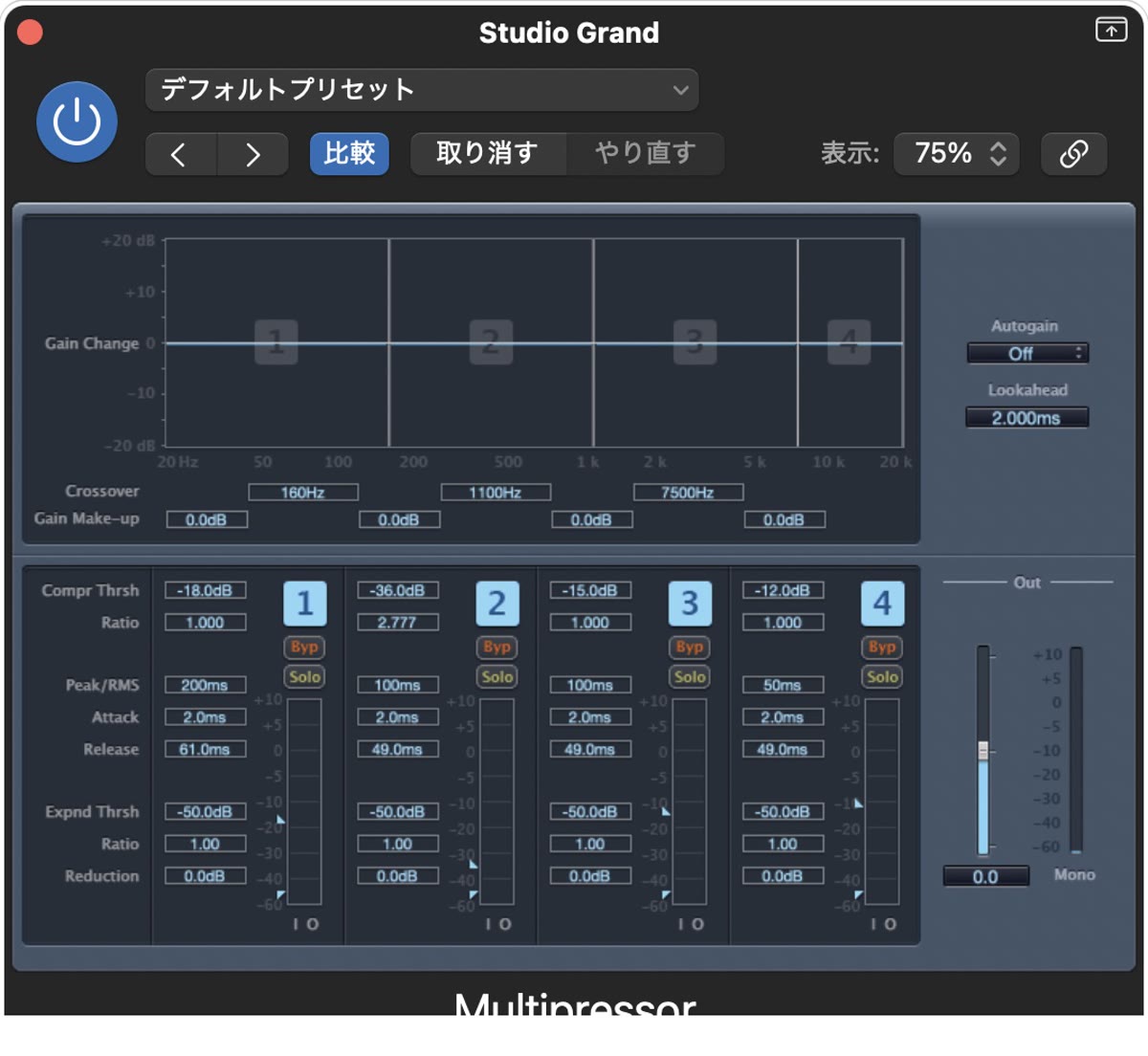This screenshot has width=1148, height=1056.
Task: Solo band 4
Action: click(882, 677)
